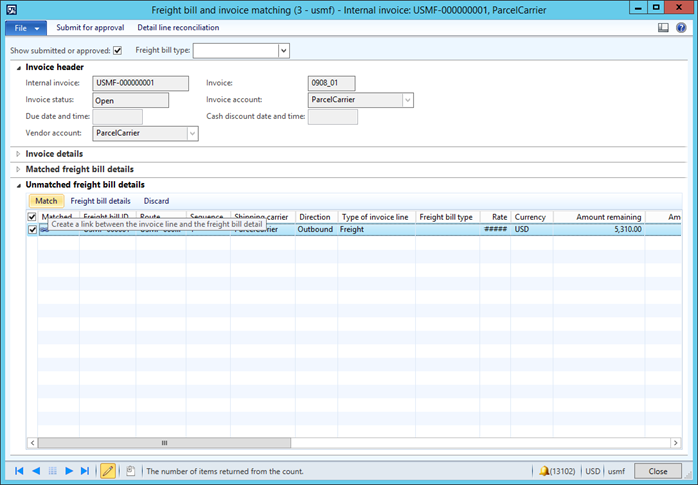Click the previous record arrow
This screenshot has width=698, height=485.
coord(36,470)
